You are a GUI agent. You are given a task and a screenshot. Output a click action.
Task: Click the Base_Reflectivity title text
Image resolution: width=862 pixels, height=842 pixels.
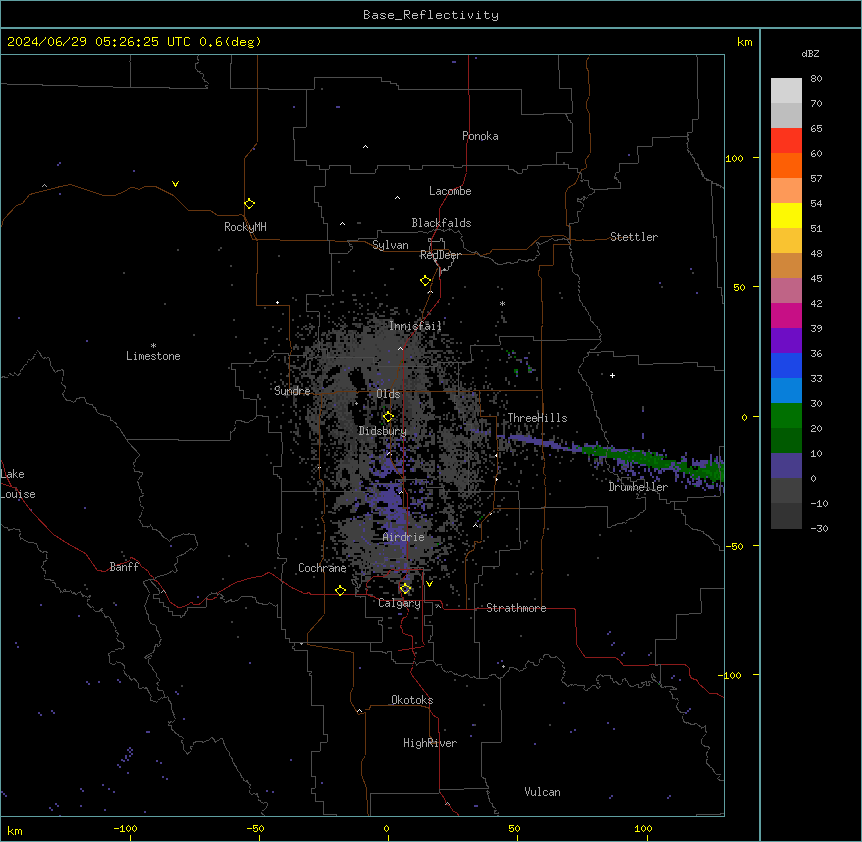(431, 15)
